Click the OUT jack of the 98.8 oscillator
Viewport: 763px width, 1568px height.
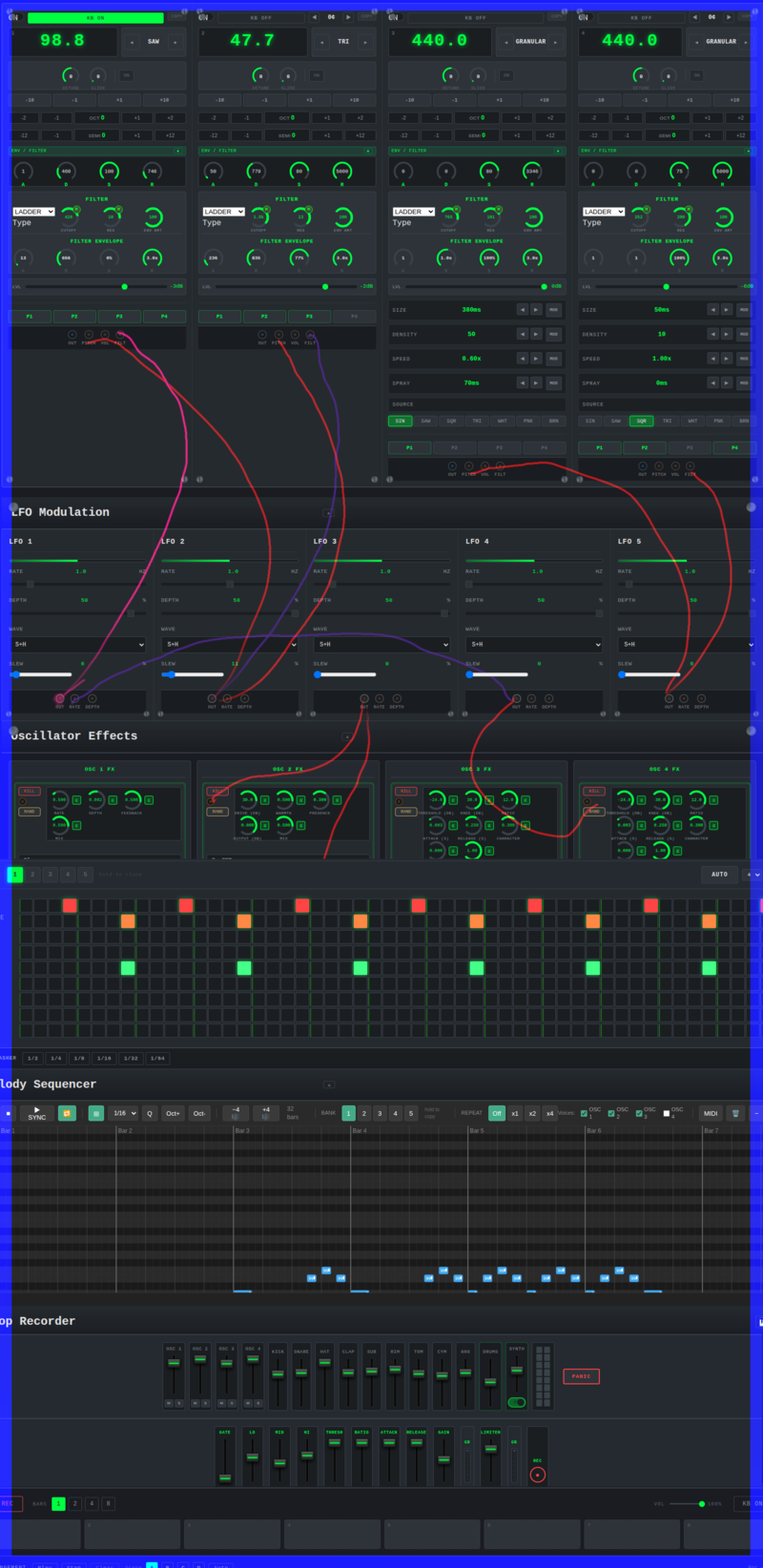72,335
